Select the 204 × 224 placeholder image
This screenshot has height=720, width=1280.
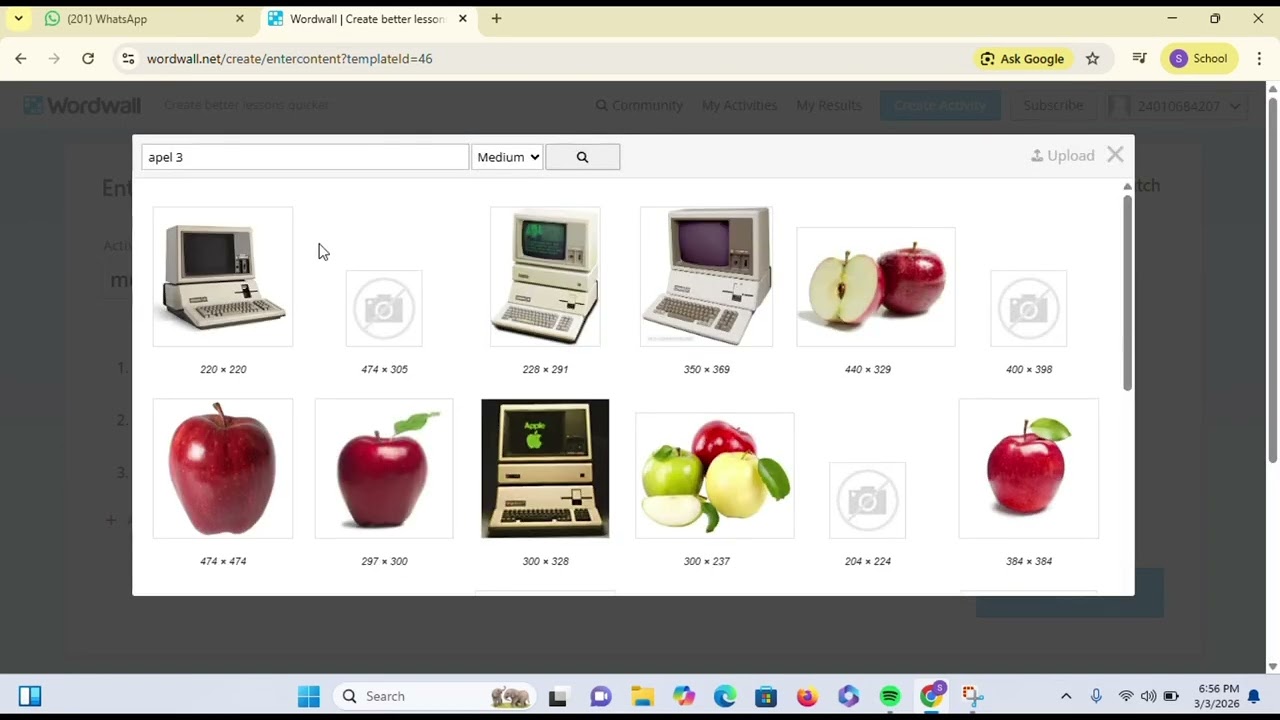click(x=868, y=500)
